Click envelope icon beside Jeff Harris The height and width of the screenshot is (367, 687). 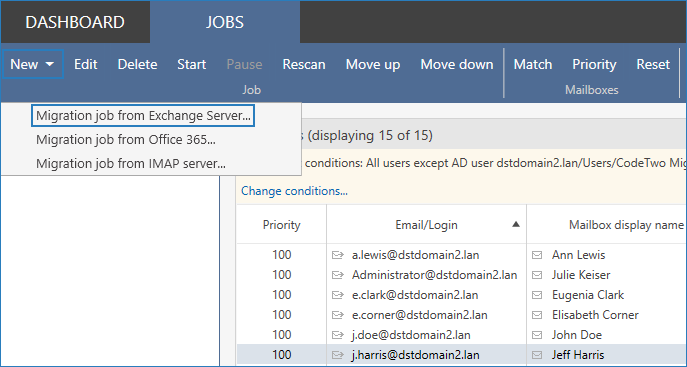click(x=537, y=355)
